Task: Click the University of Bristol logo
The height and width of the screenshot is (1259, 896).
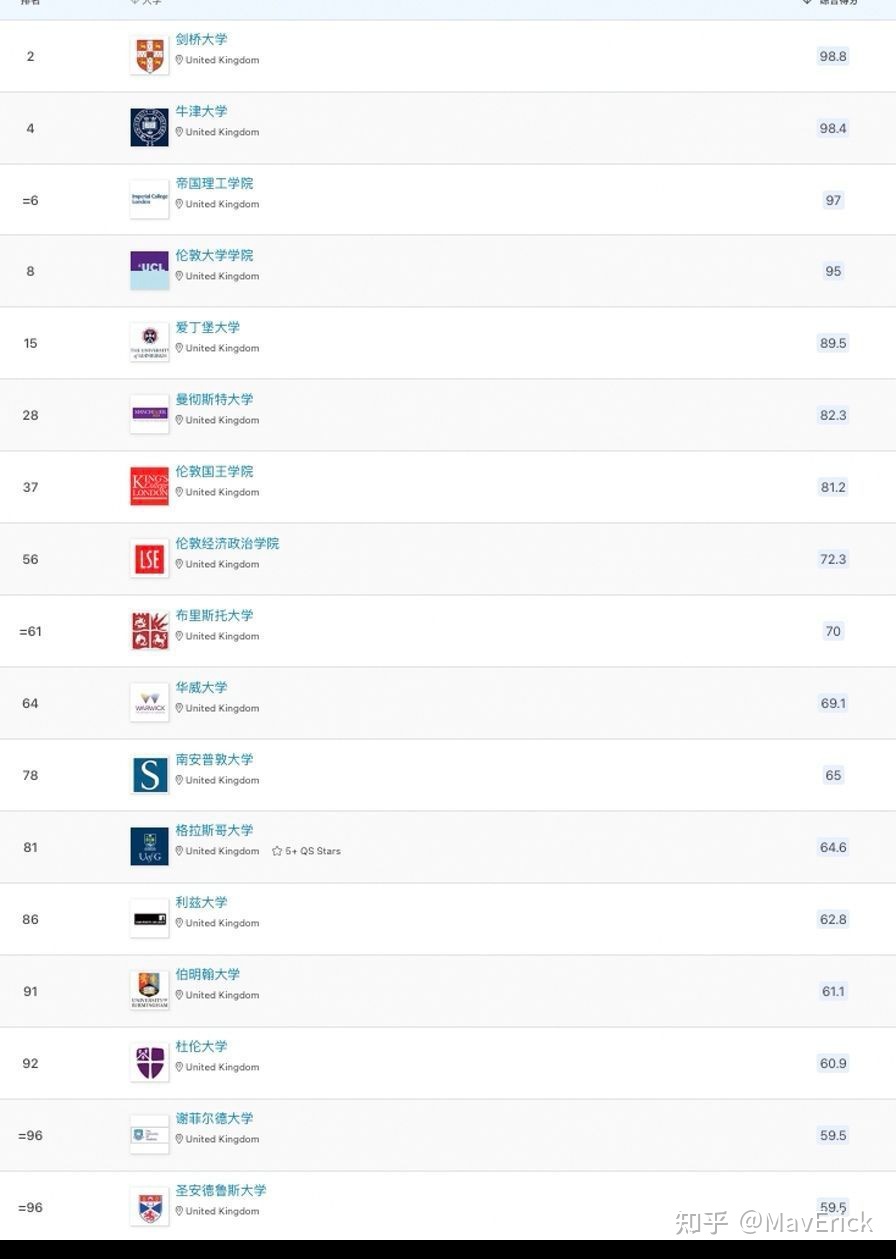Action: [x=149, y=631]
